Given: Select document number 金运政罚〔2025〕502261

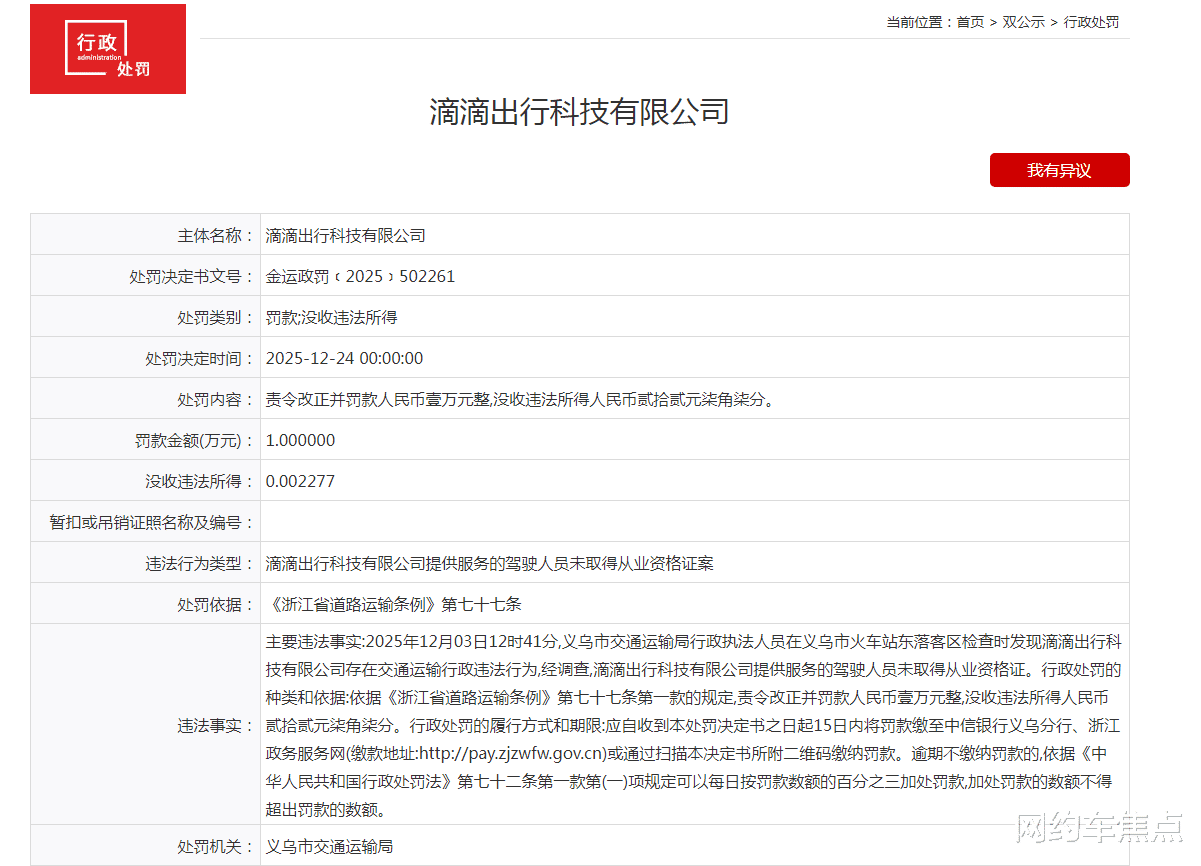Looking at the screenshot, I should coord(361,276).
